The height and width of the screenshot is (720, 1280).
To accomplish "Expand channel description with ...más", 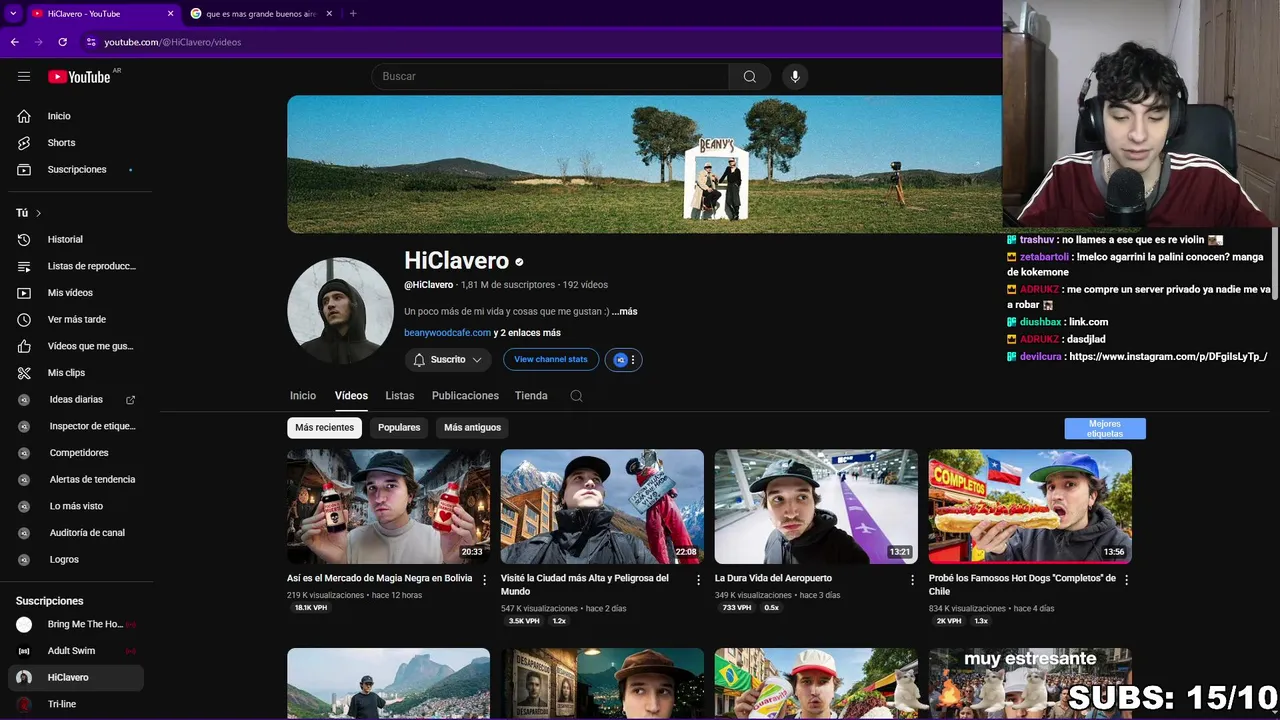I will click(x=624, y=312).
